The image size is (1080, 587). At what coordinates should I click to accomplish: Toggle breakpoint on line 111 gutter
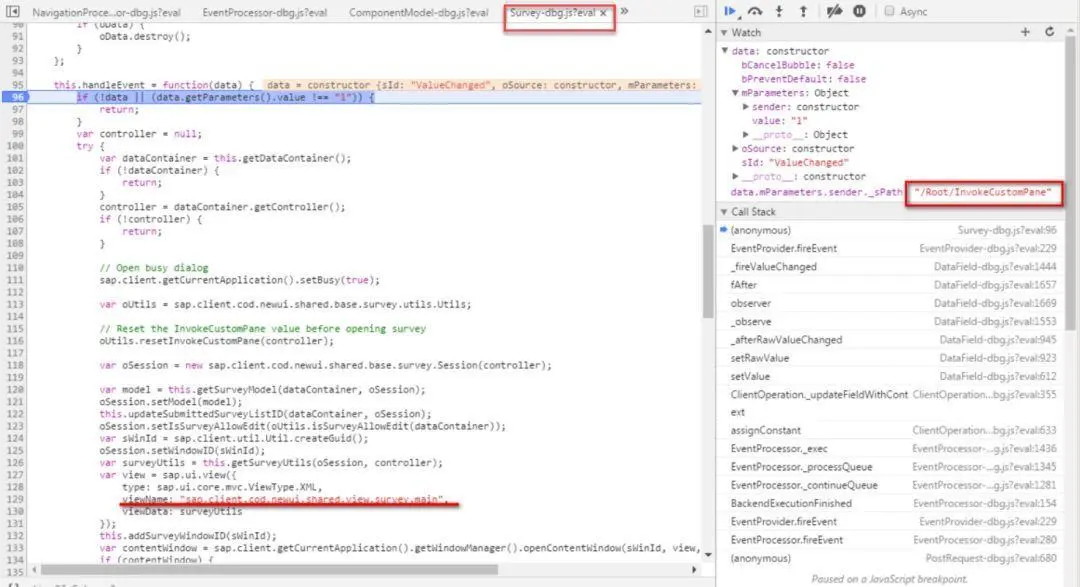click(x=15, y=280)
